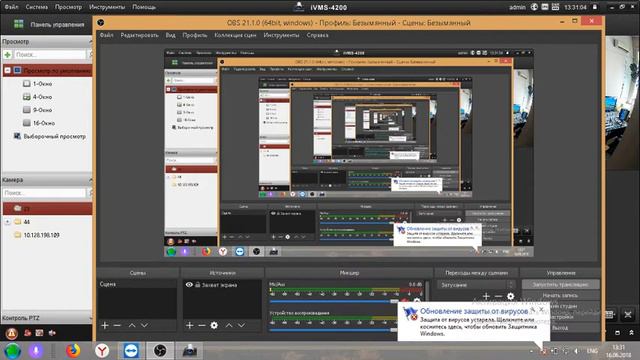Open OBS Справка menu
Image resolution: width=640 pixels, height=360 pixels.
(x=317, y=35)
